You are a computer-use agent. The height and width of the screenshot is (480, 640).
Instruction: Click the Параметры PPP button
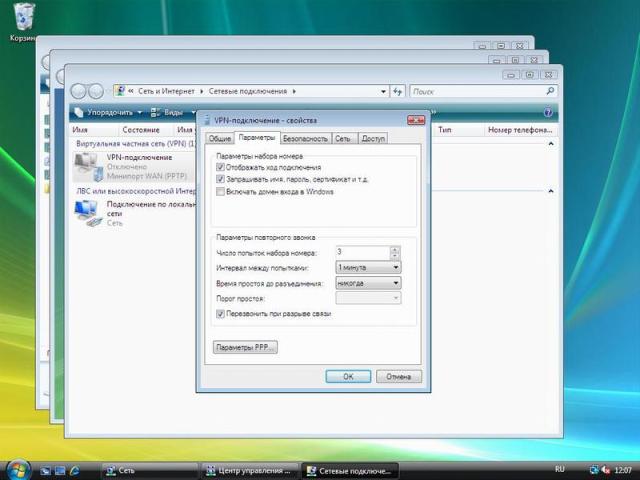pos(245,347)
